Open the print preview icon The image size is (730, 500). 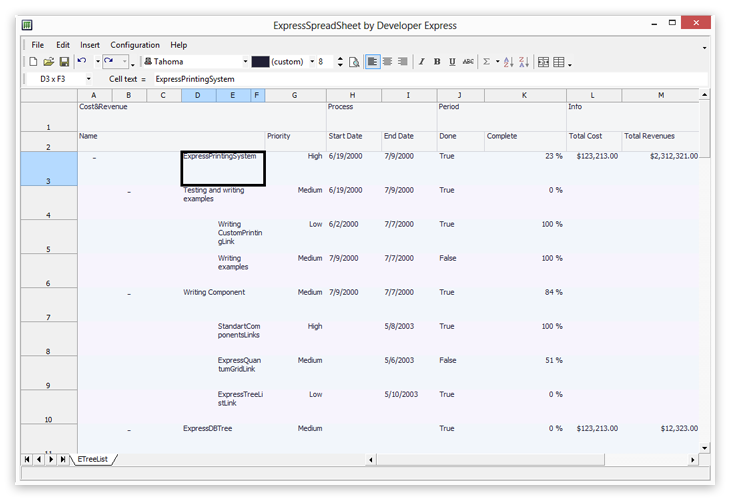coord(353,62)
